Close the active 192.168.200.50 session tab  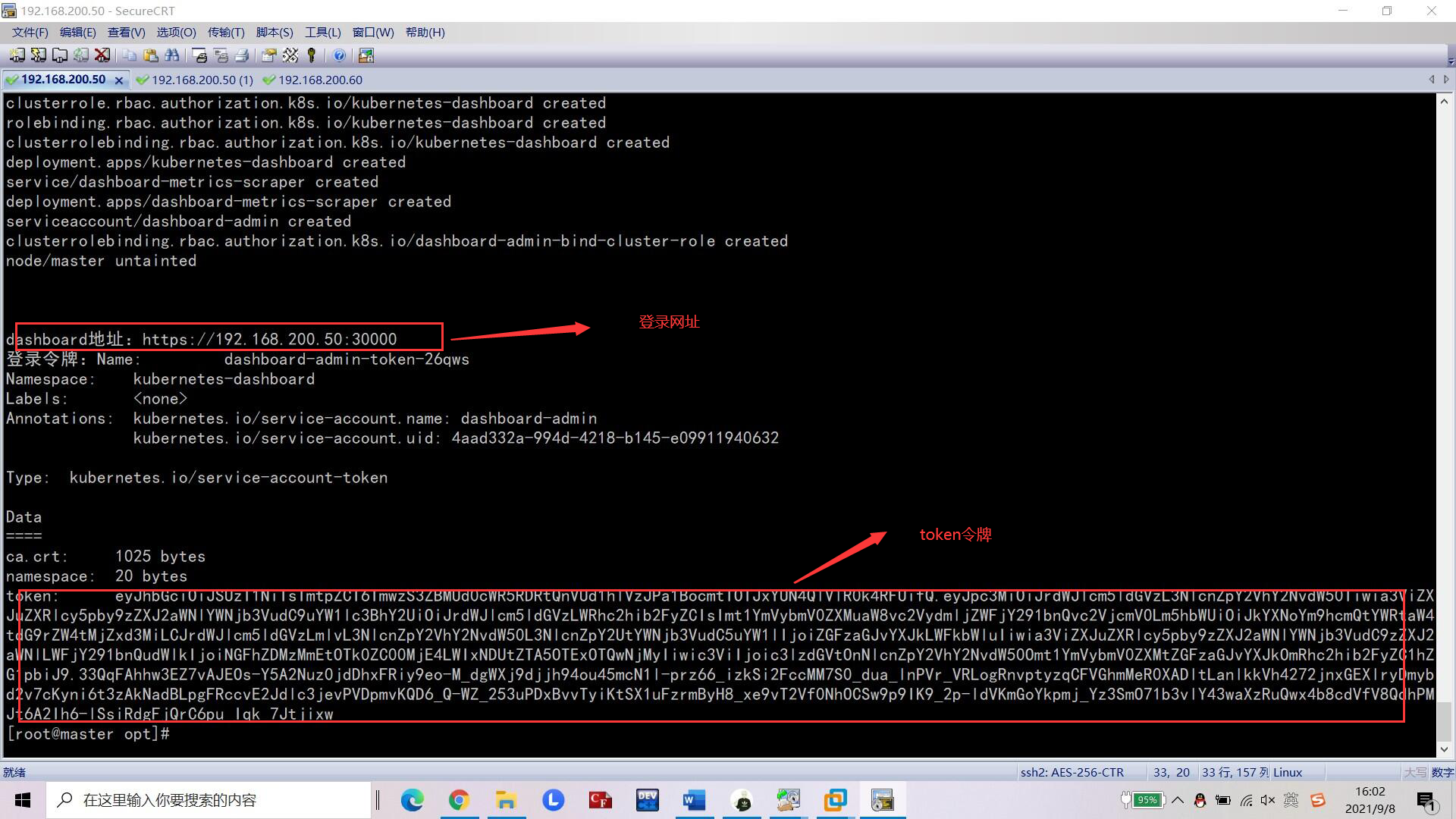(x=119, y=79)
